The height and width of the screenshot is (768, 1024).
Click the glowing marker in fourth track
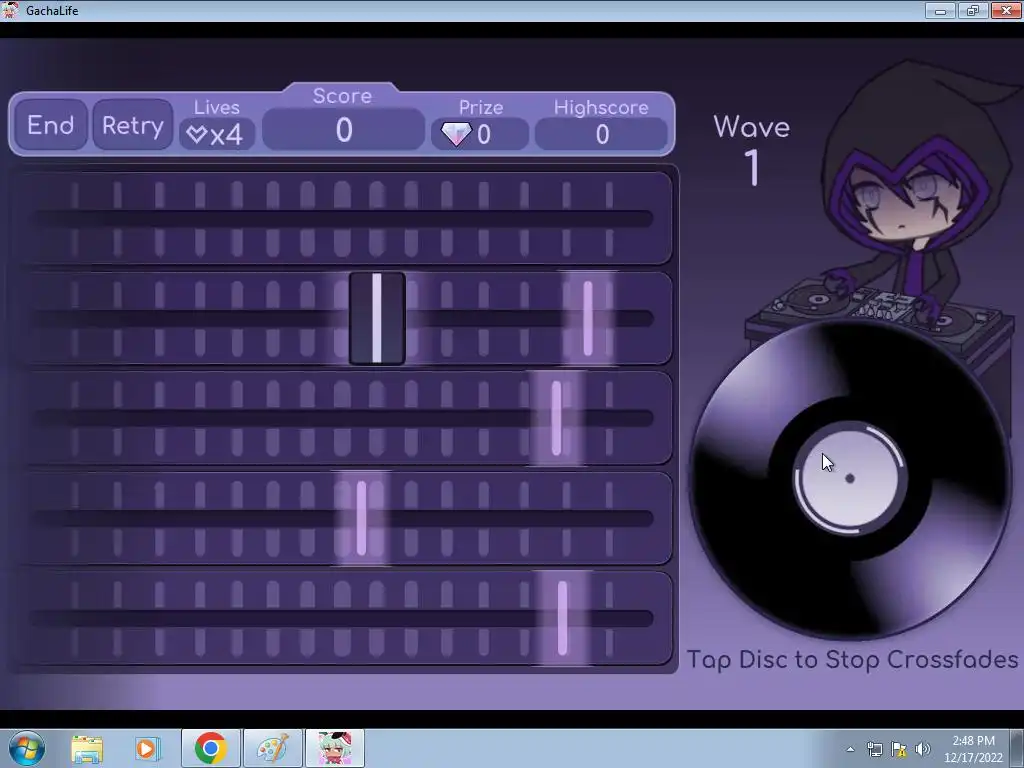click(361, 518)
